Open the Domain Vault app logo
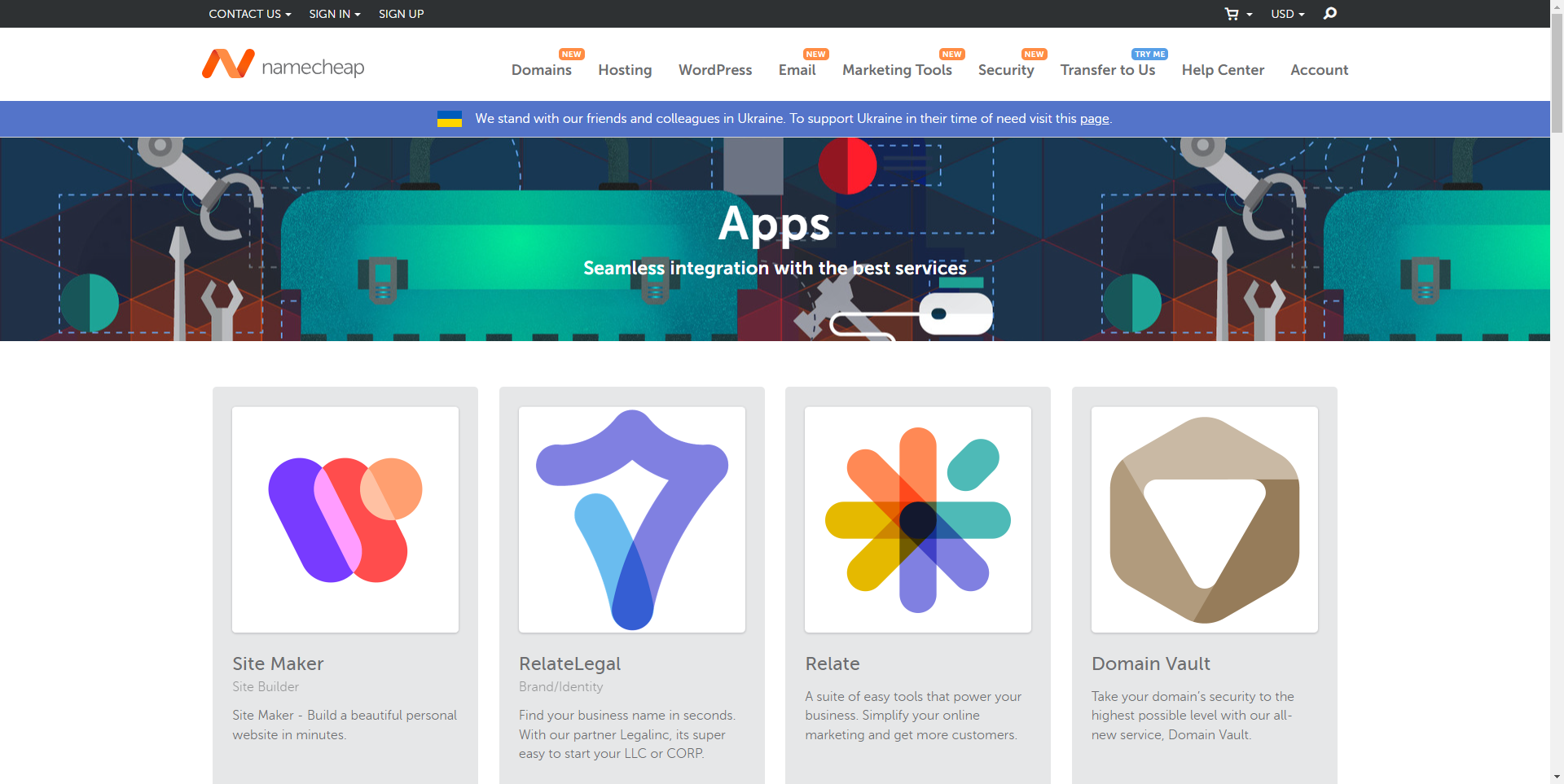The height and width of the screenshot is (784, 1564). coord(1205,519)
